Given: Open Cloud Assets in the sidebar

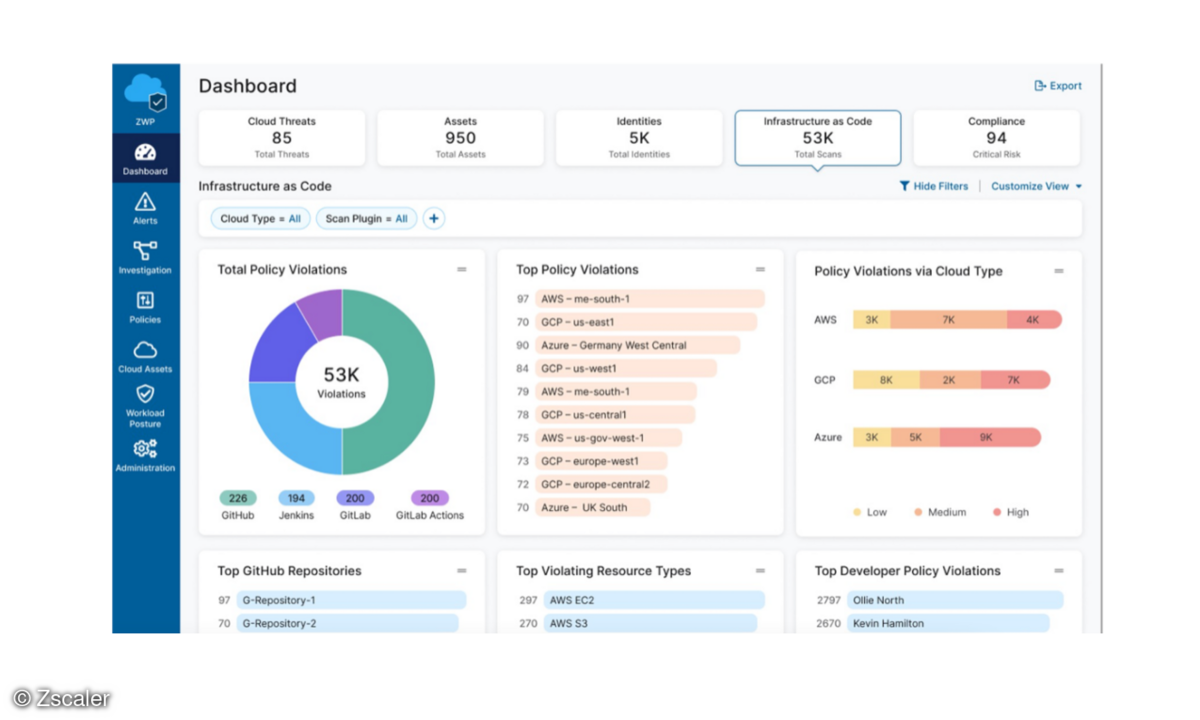Looking at the screenshot, I should click(146, 356).
